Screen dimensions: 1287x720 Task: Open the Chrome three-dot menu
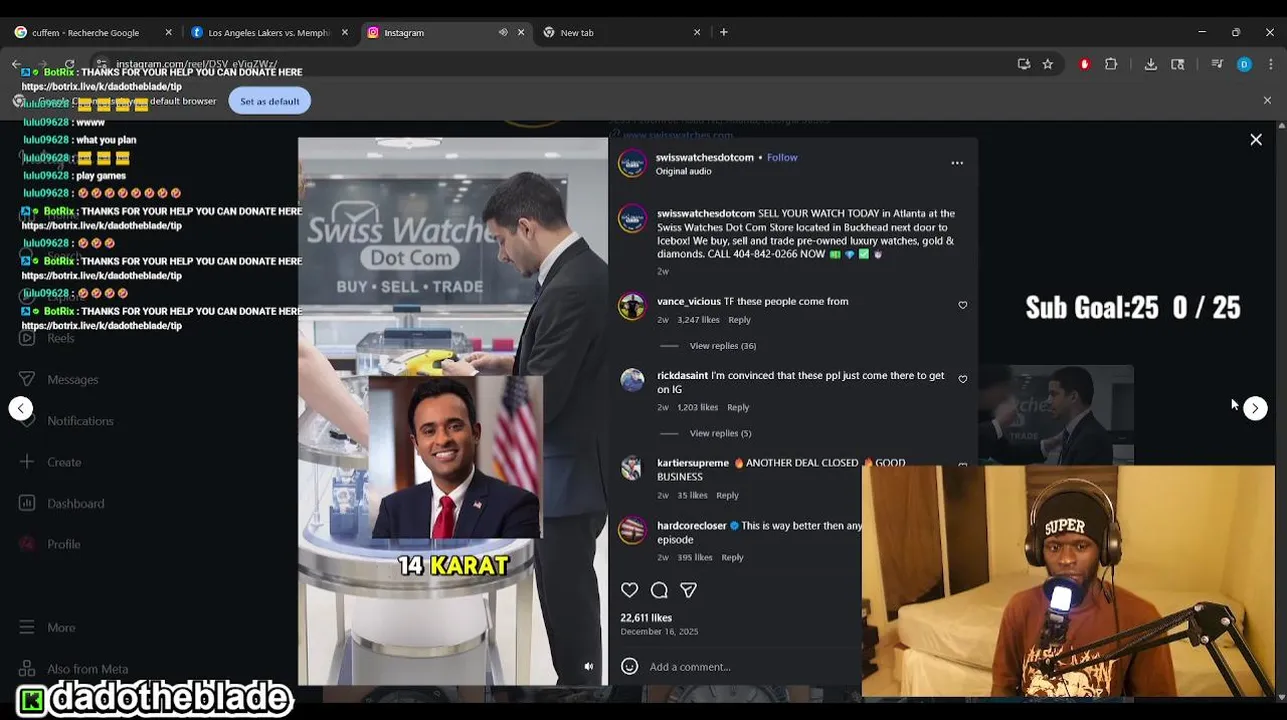pyautogui.click(x=1271, y=64)
